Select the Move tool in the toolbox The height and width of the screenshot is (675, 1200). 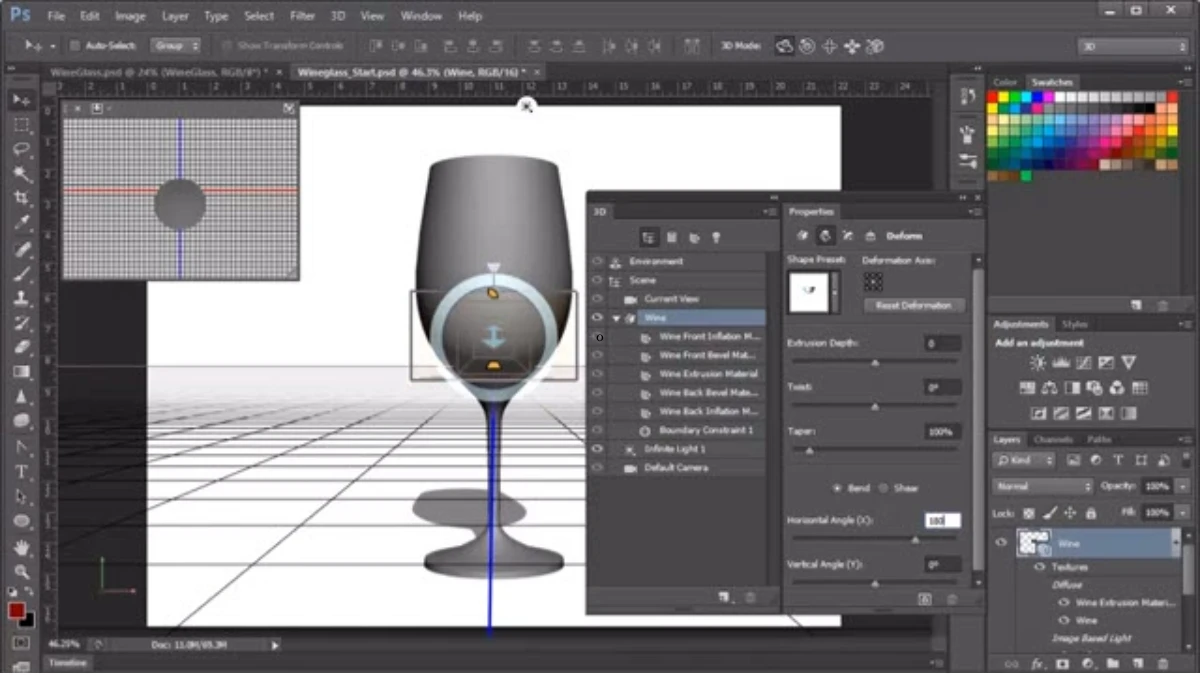pyautogui.click(x=21, y=100)
